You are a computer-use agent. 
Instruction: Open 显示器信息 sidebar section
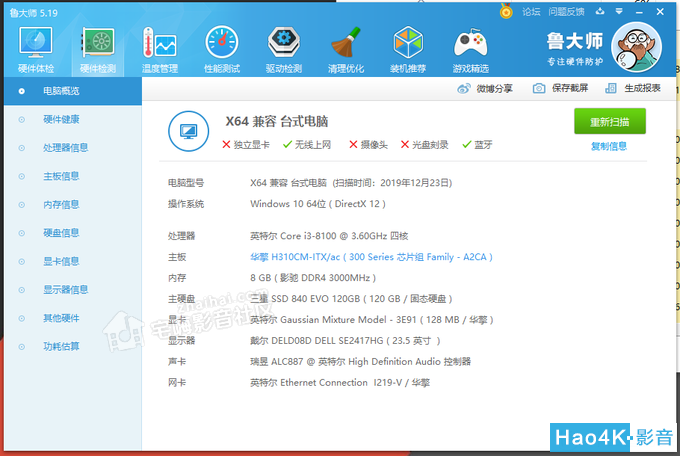pyautogui.click(x=73, y=290)
